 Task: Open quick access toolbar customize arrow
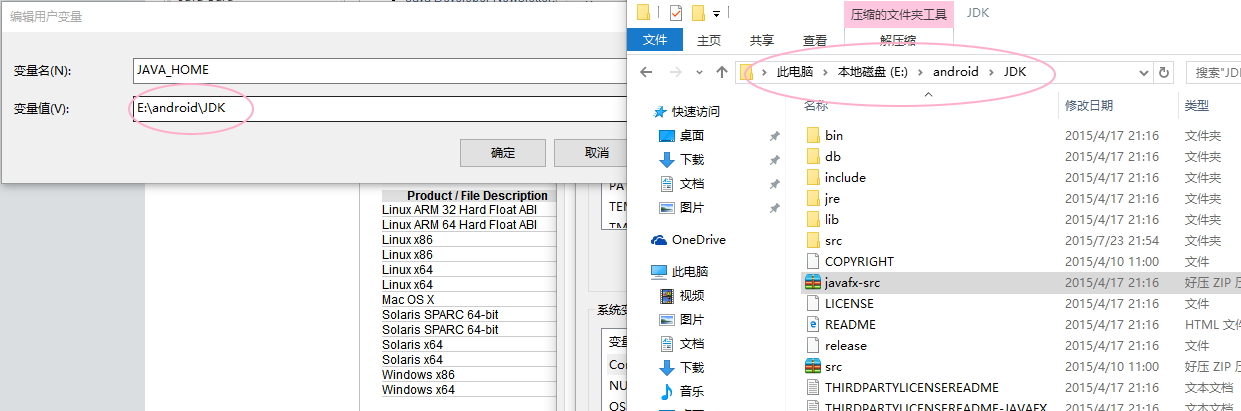716,13
